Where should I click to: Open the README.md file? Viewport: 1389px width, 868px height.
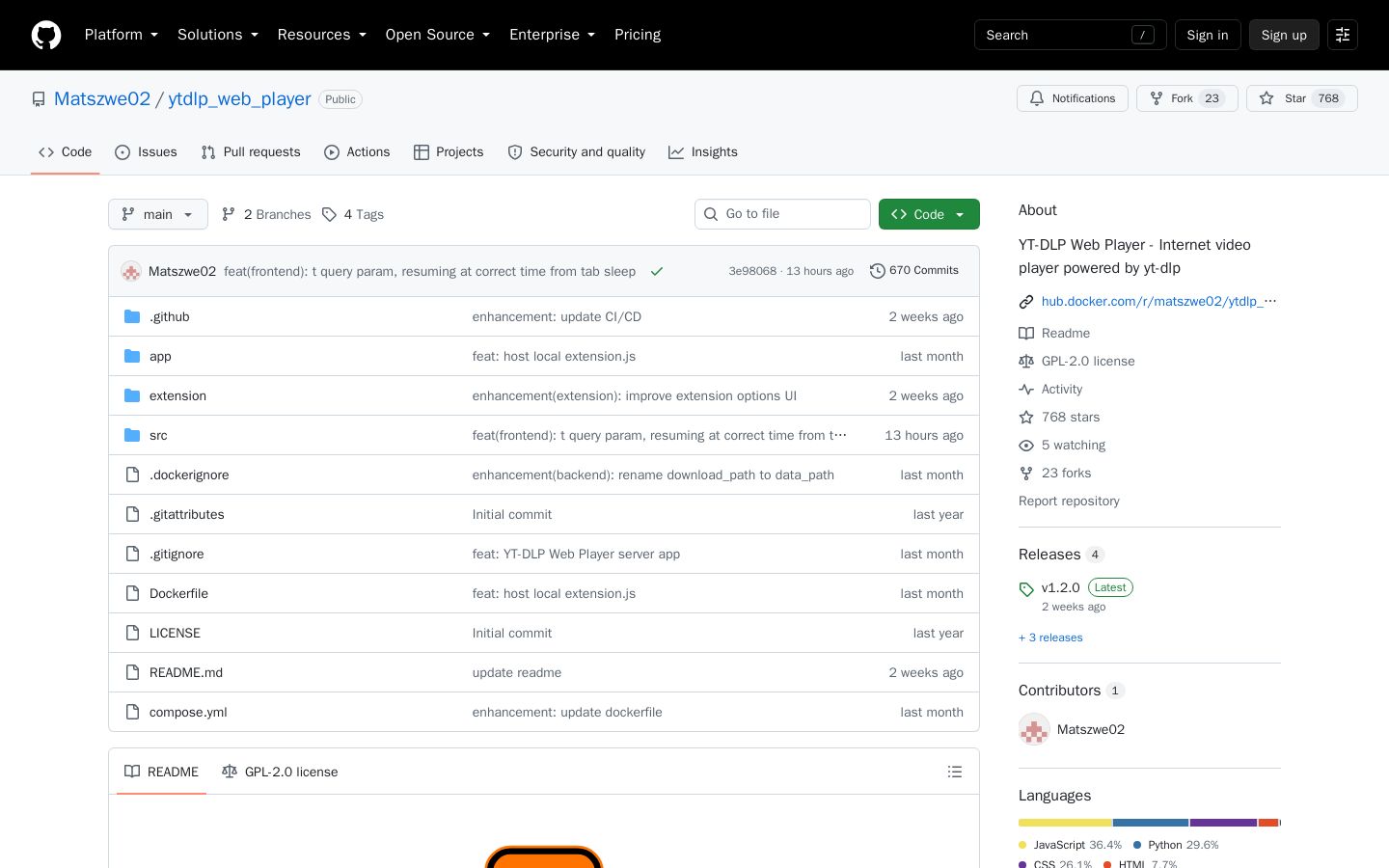point(186,672)
